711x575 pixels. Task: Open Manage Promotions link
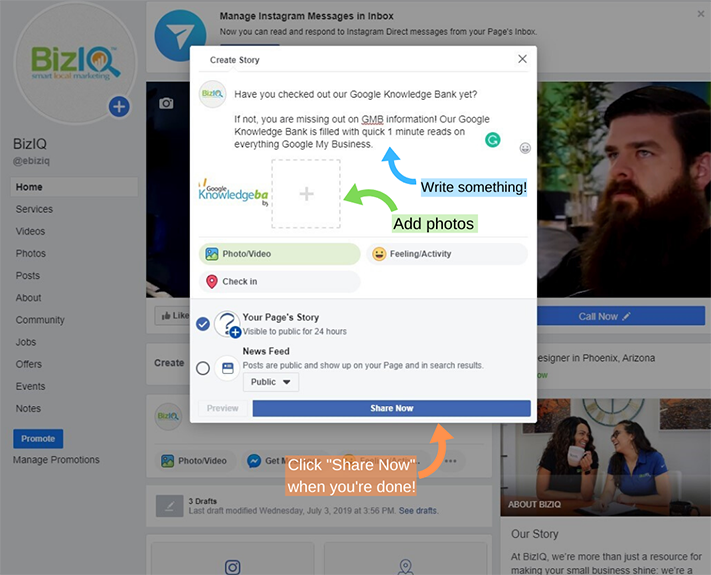(x=56, y=460)
